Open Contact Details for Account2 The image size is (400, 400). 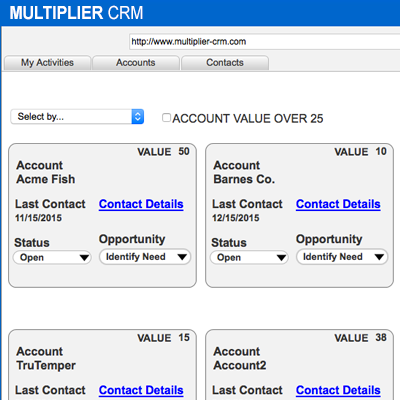tap(338, 390)
